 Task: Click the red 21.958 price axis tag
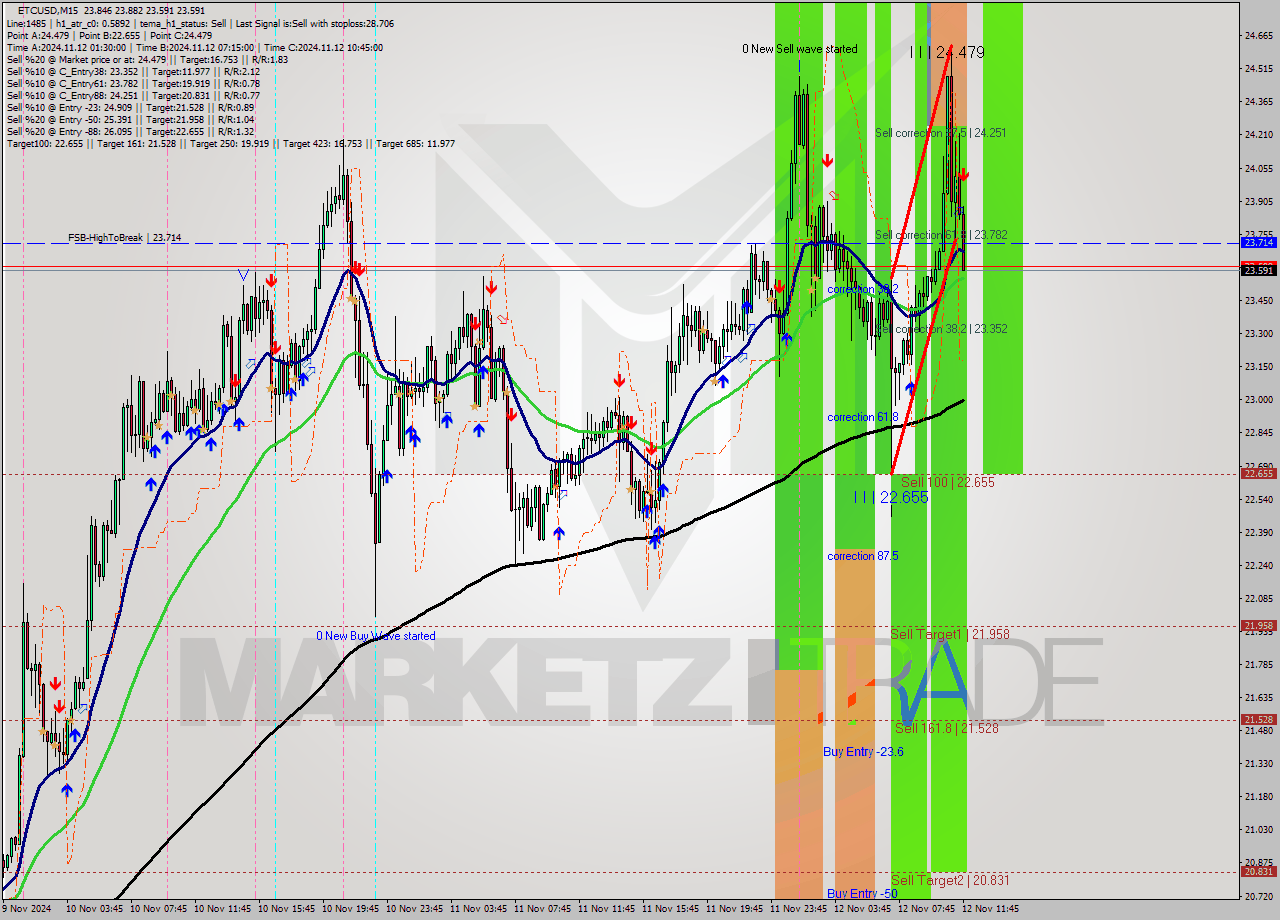[x=1258, y=626]
